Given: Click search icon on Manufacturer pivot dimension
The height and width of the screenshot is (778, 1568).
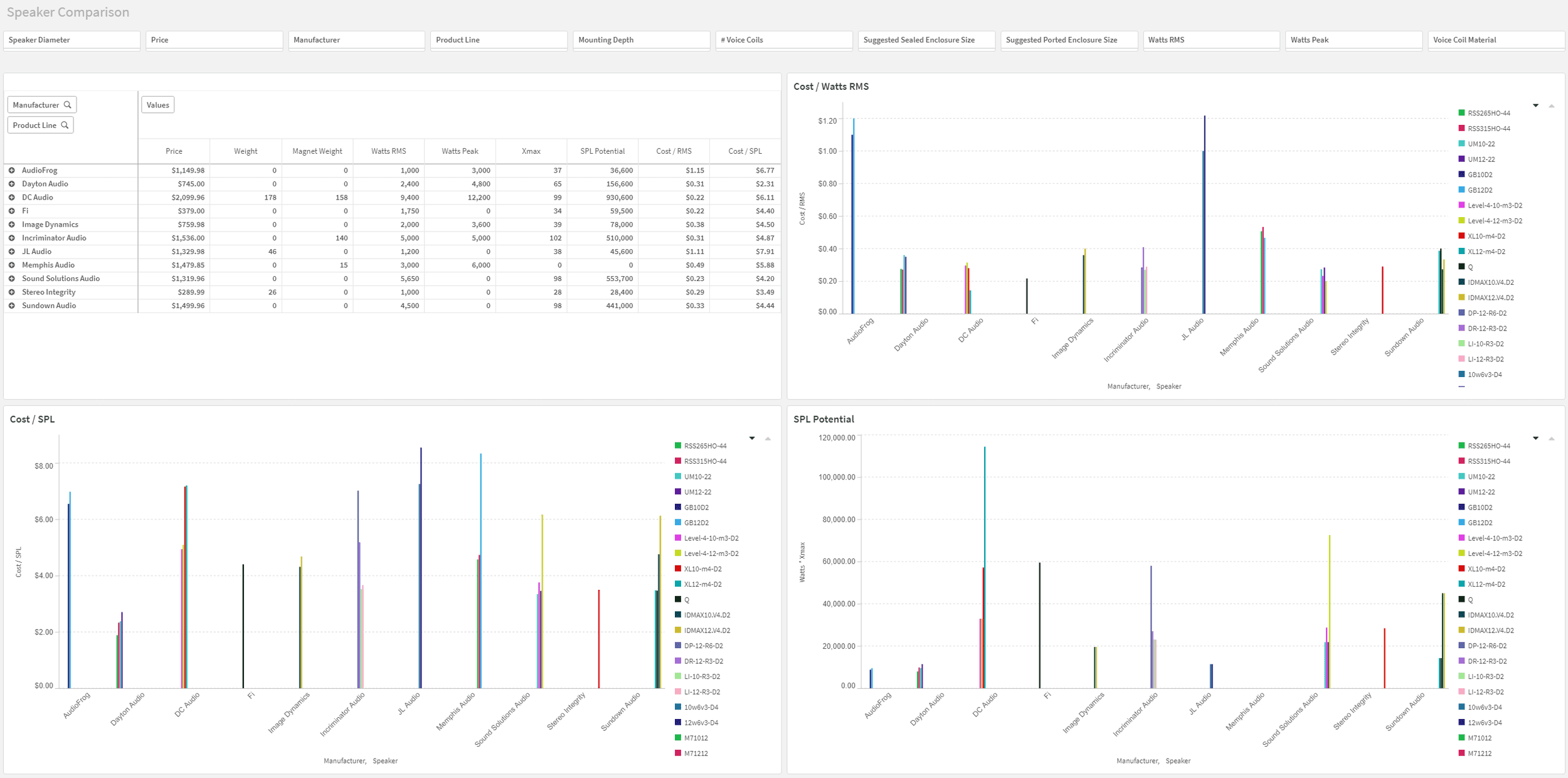Looking at the screenshot, I should [68, 105].
